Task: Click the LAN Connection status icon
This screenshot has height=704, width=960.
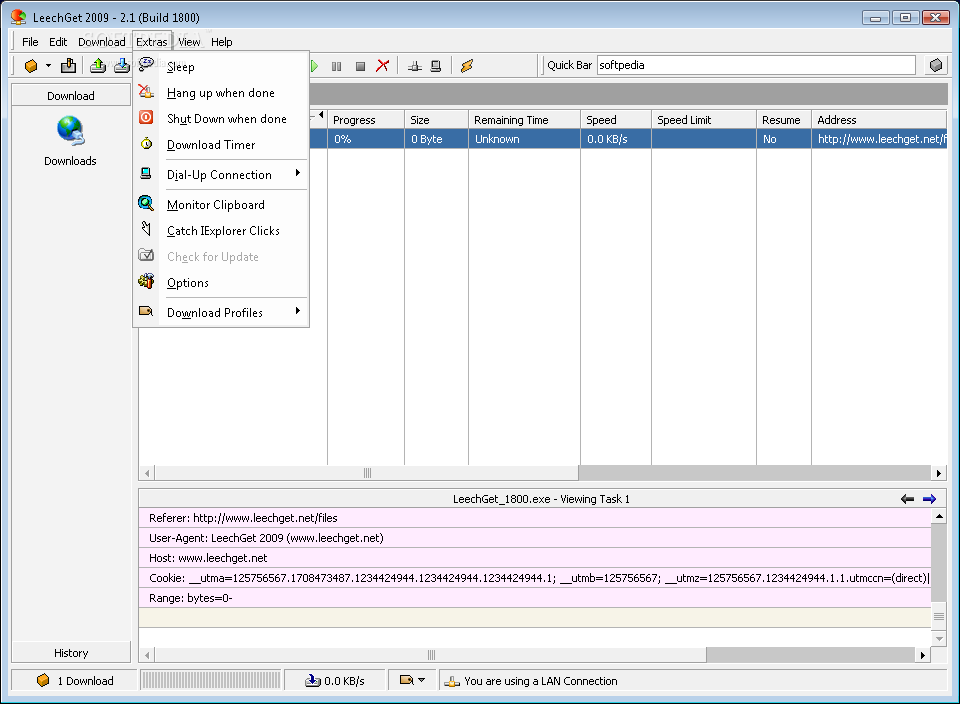Action: [x=452, y=681]
